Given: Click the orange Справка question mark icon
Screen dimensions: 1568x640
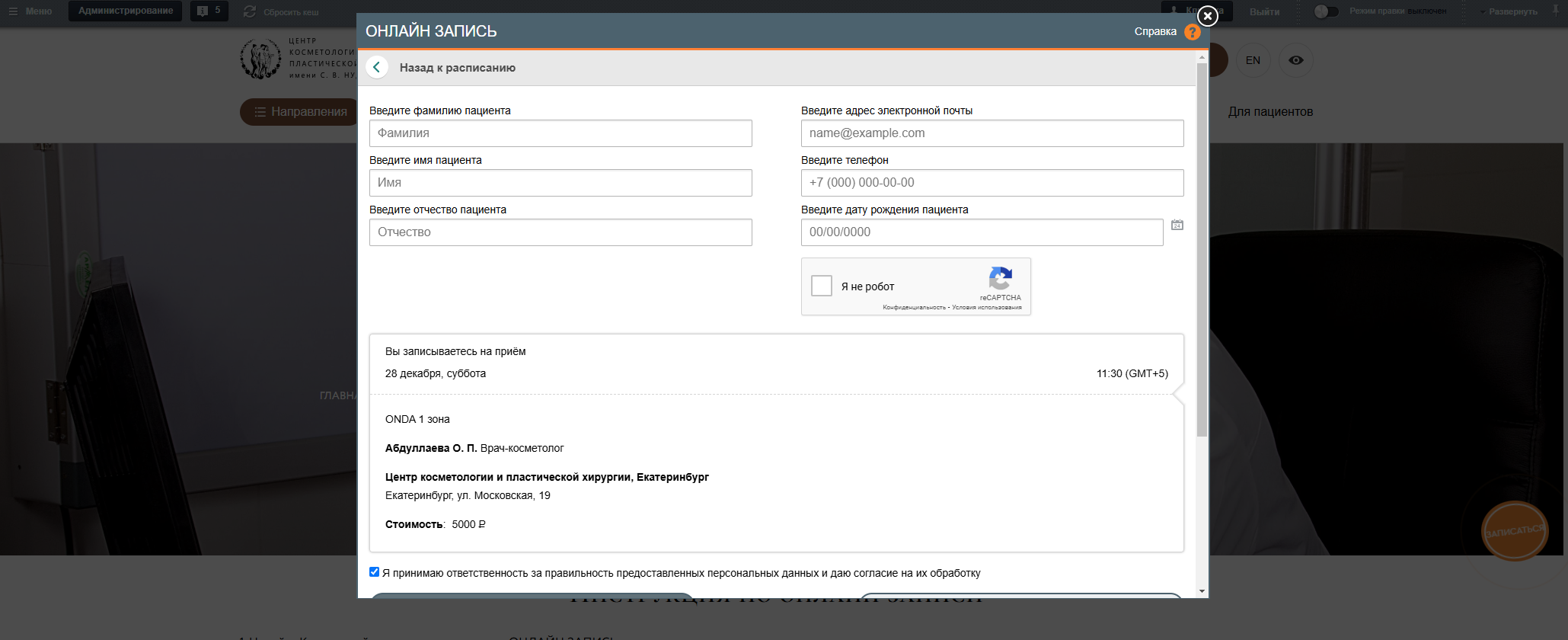Looking at the screenshot, I should [1193, 32].
